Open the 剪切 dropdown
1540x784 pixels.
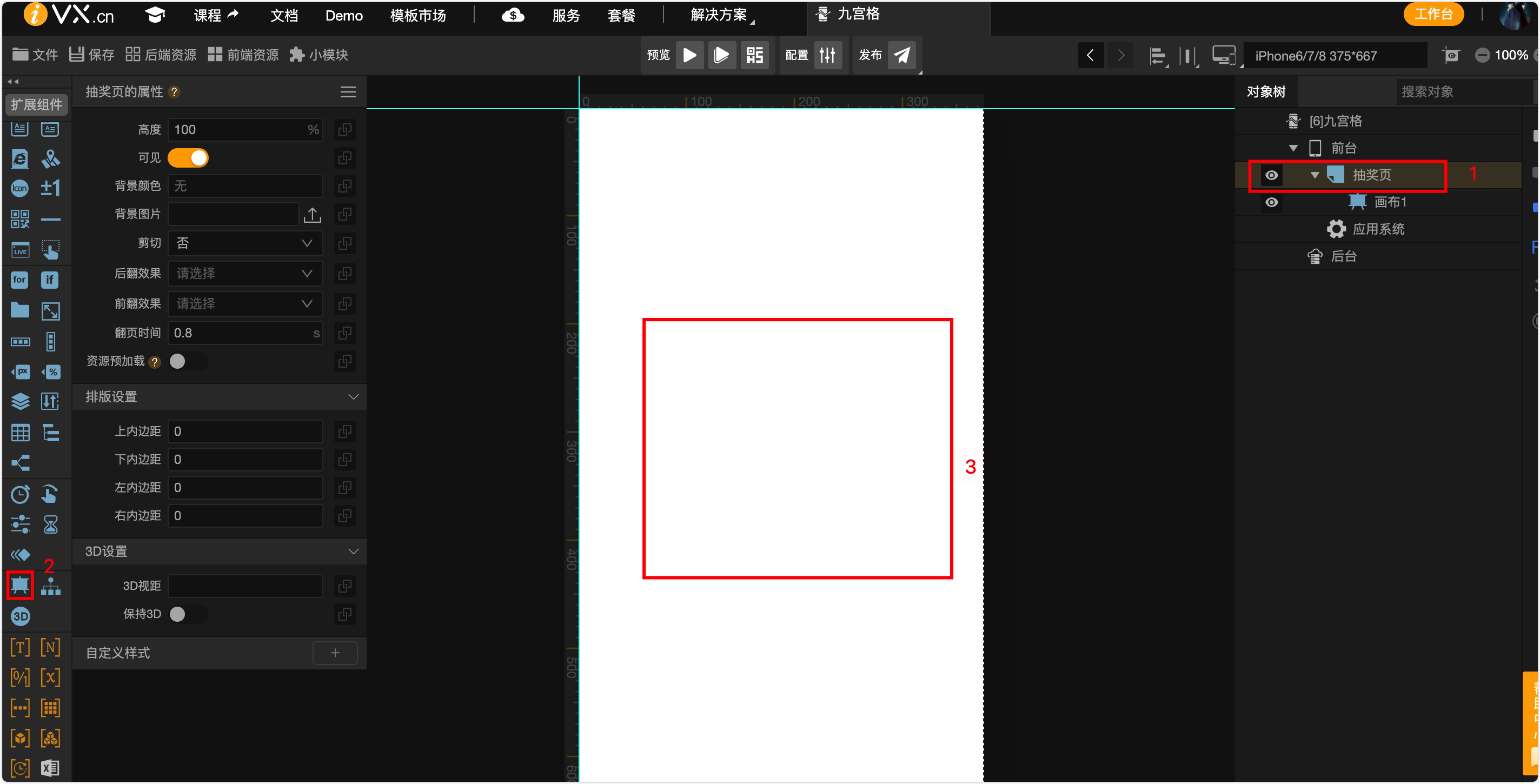245,243
